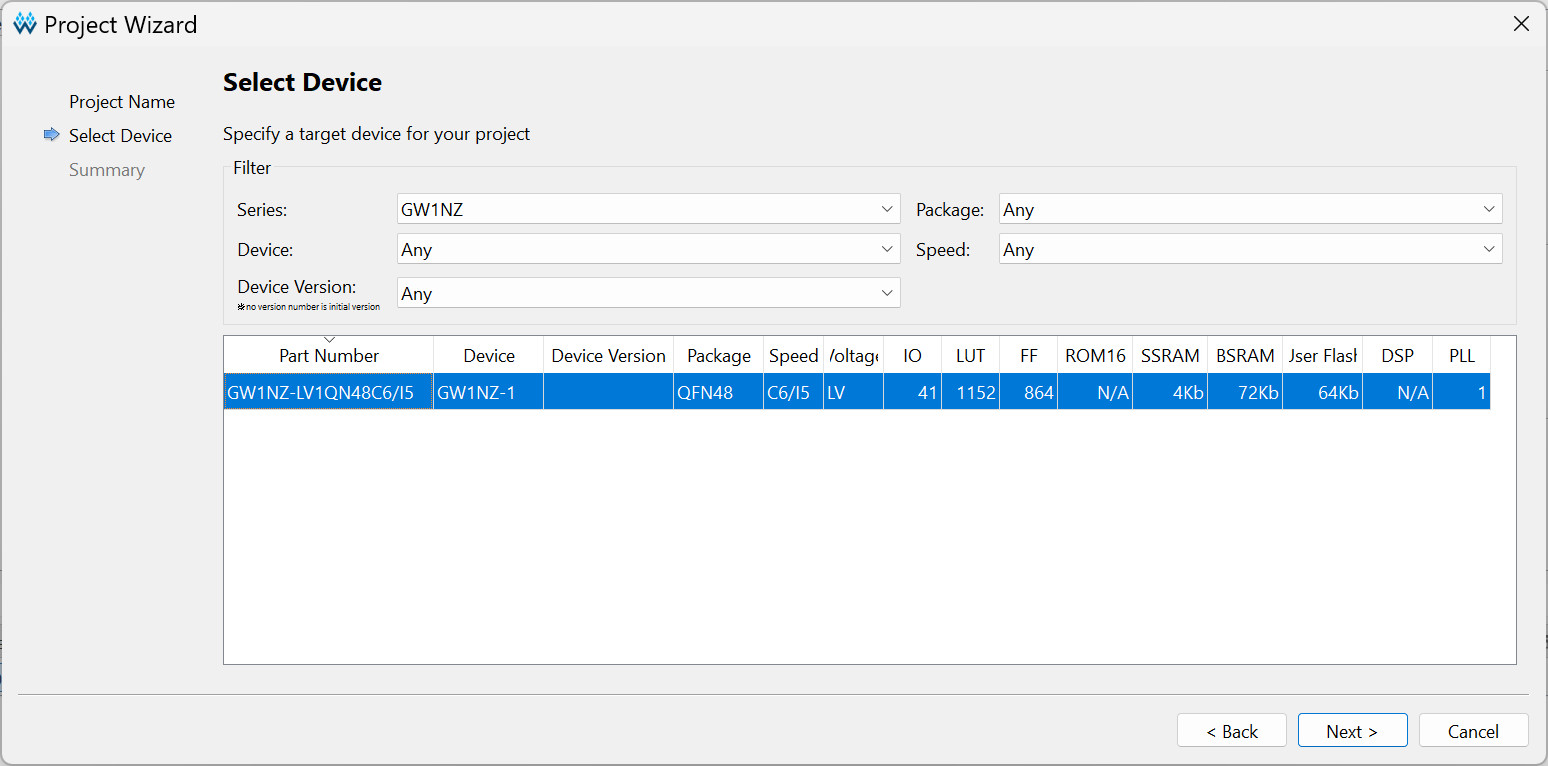The width and height of the screenshot is (1548, 766).
Task: Select part number GW1NZ-LV1QN48C6/I5 cell
Action: 329,392
